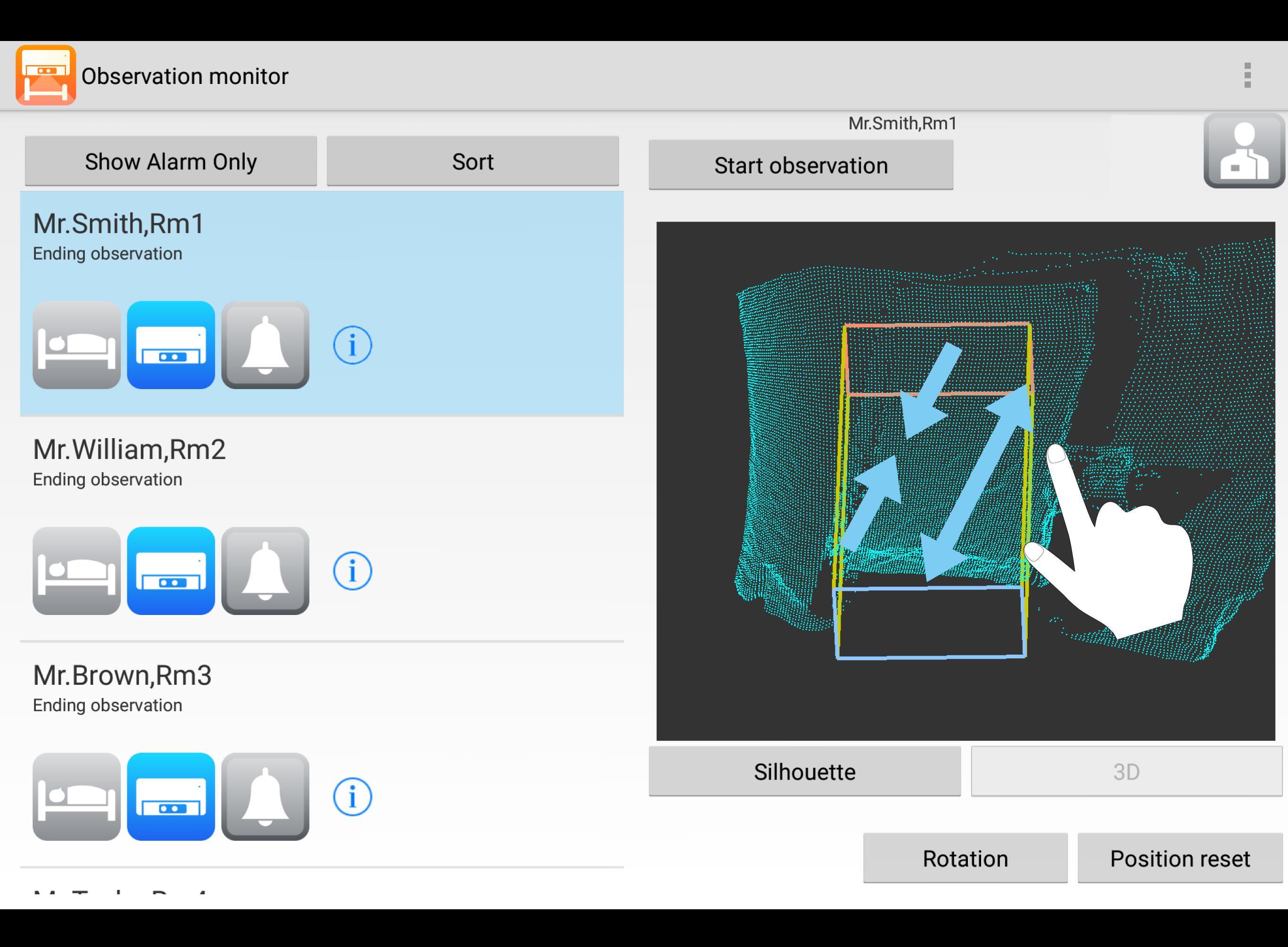Image resolution: width=1288 pixels, height=947 pixels.
Task: Tap alarm bell icon for Mr.Smith,Rm1
Action: (x=265, y=345)
